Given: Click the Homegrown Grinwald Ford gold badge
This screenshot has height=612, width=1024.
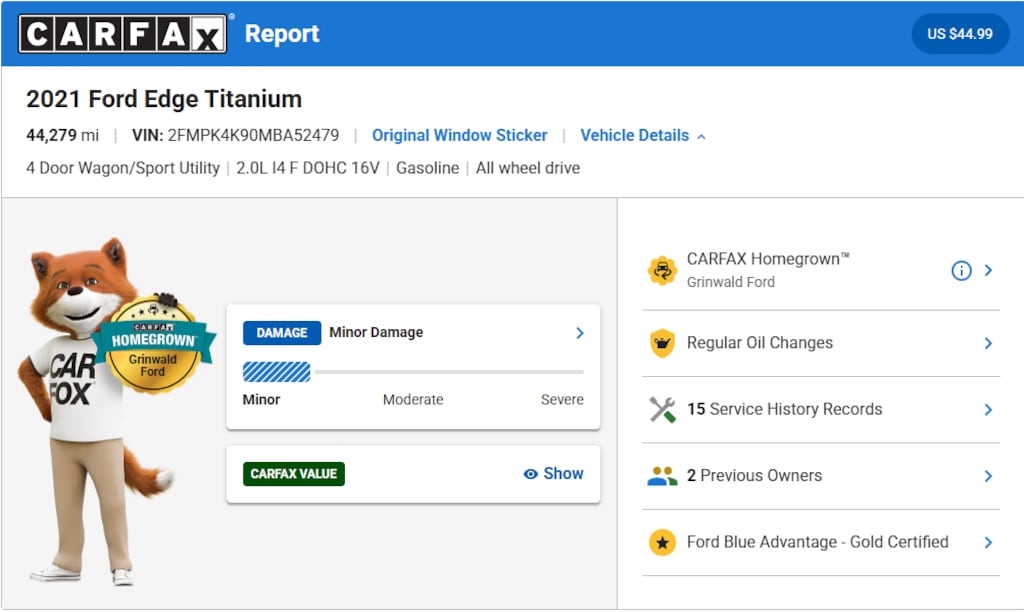Looking at the screenshot, I should (x=153, y=344).
